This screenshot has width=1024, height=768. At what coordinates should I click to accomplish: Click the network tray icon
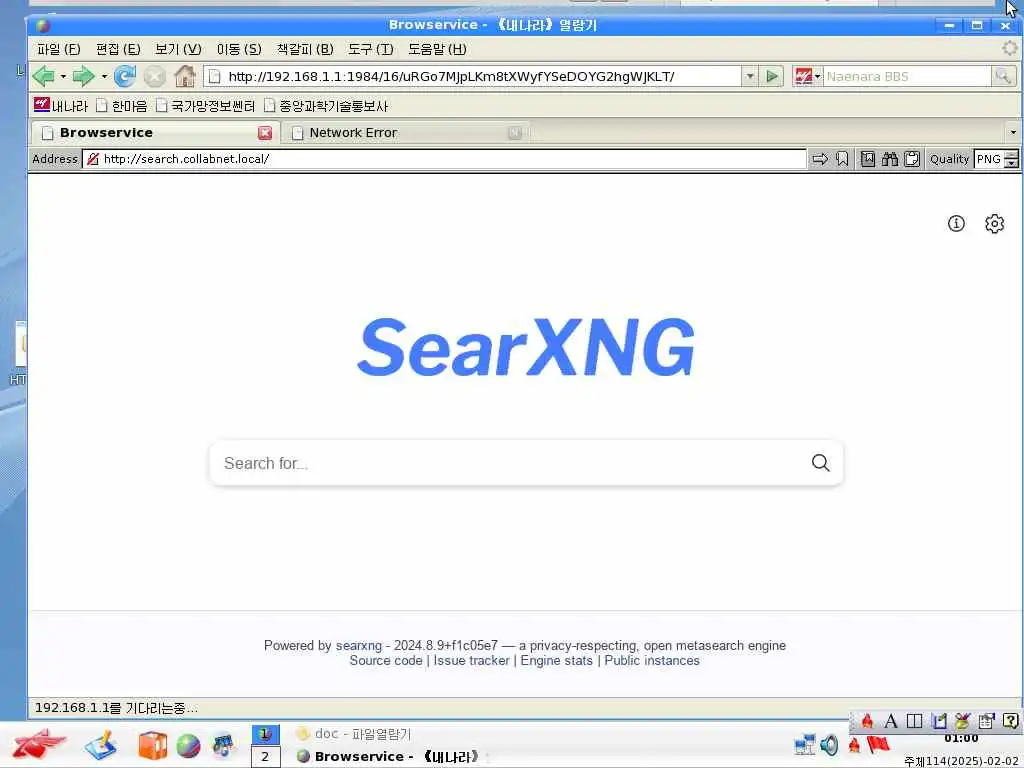tap(805, 745)
